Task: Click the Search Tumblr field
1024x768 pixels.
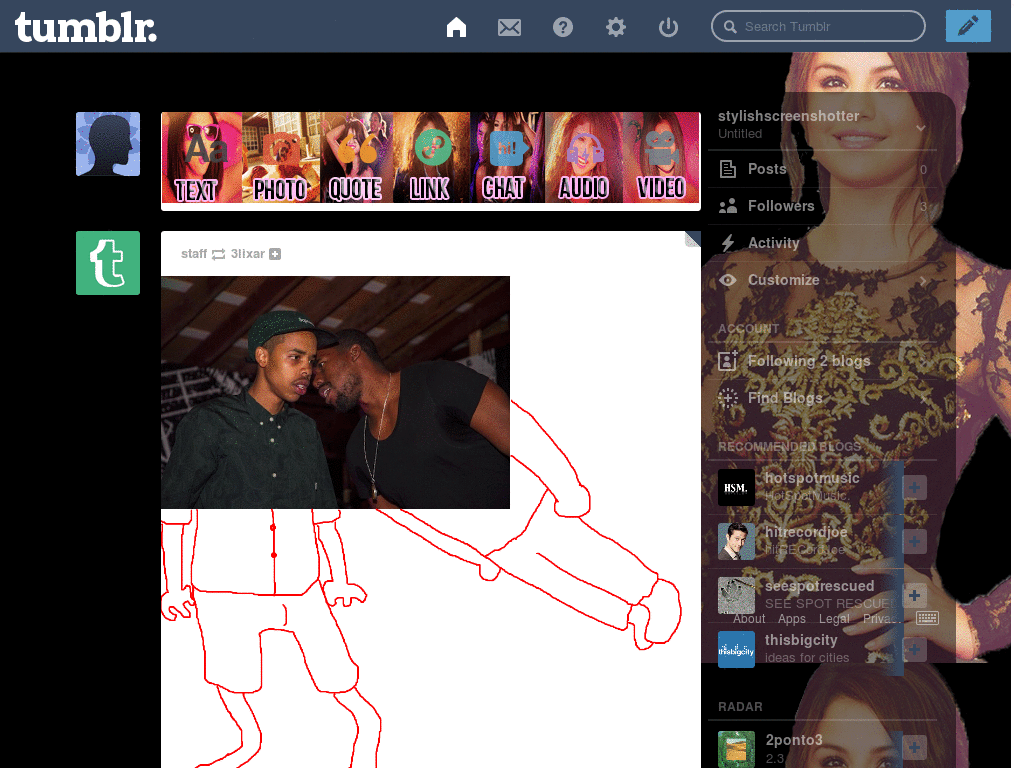Action: [x=828, y=26]
